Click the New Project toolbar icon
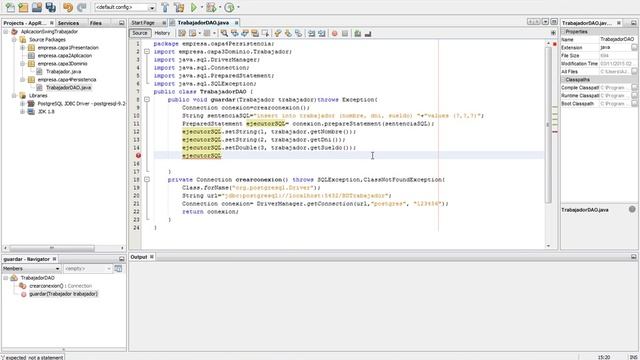640x360 pixels. [23, 7]
